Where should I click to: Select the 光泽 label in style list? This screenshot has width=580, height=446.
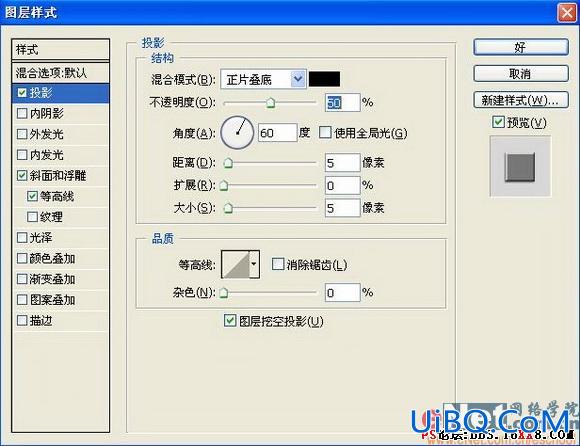41,237
